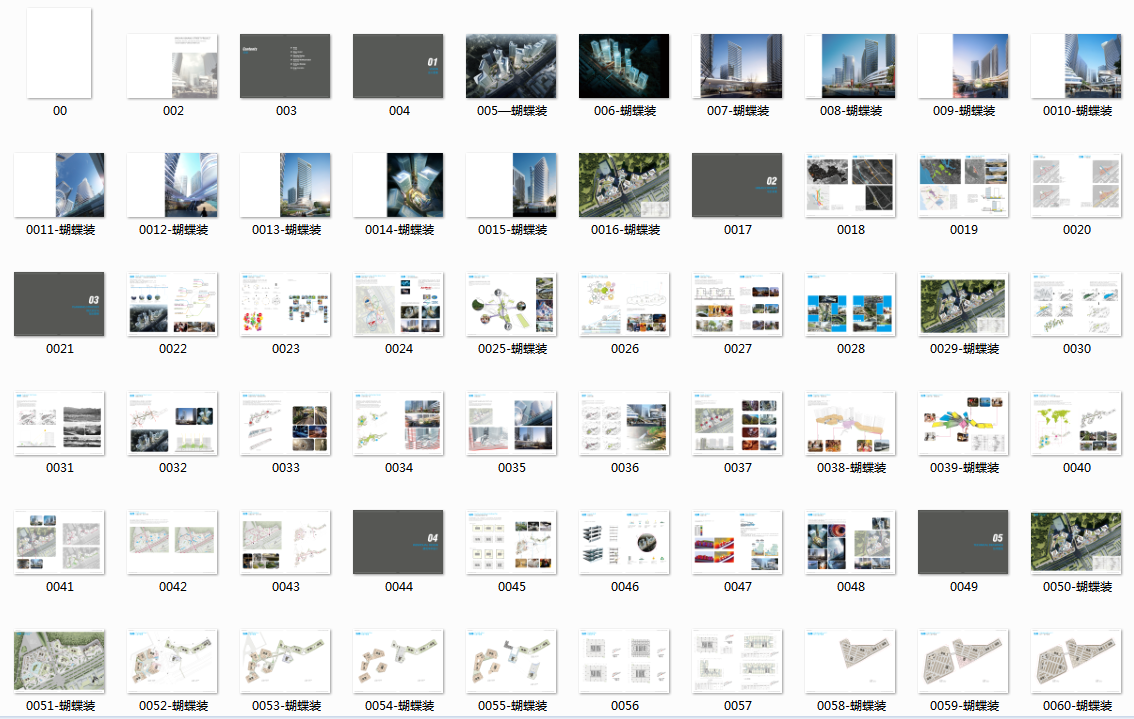Select the world map thumbnail 0040
The image size is (1134, 719).
(1076, 423)
